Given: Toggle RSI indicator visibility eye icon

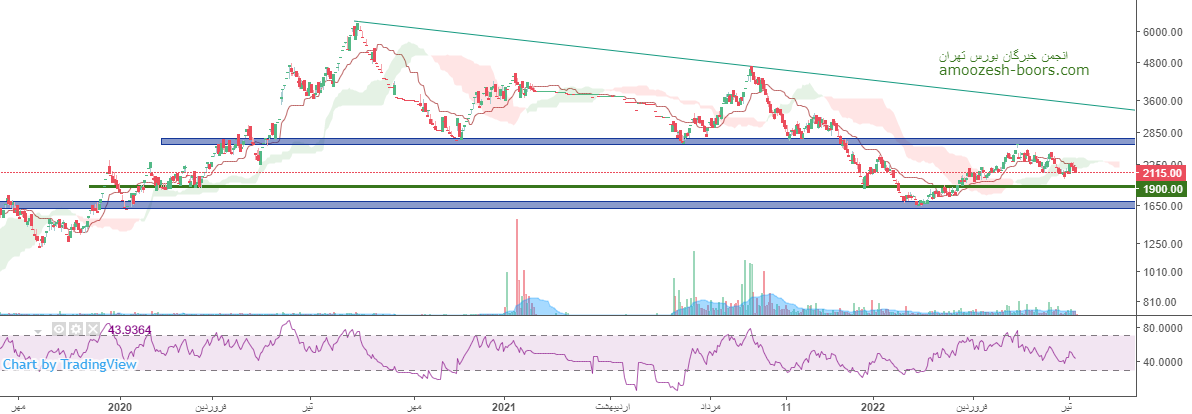Looking at the screenshot, I should click(59, 329).
